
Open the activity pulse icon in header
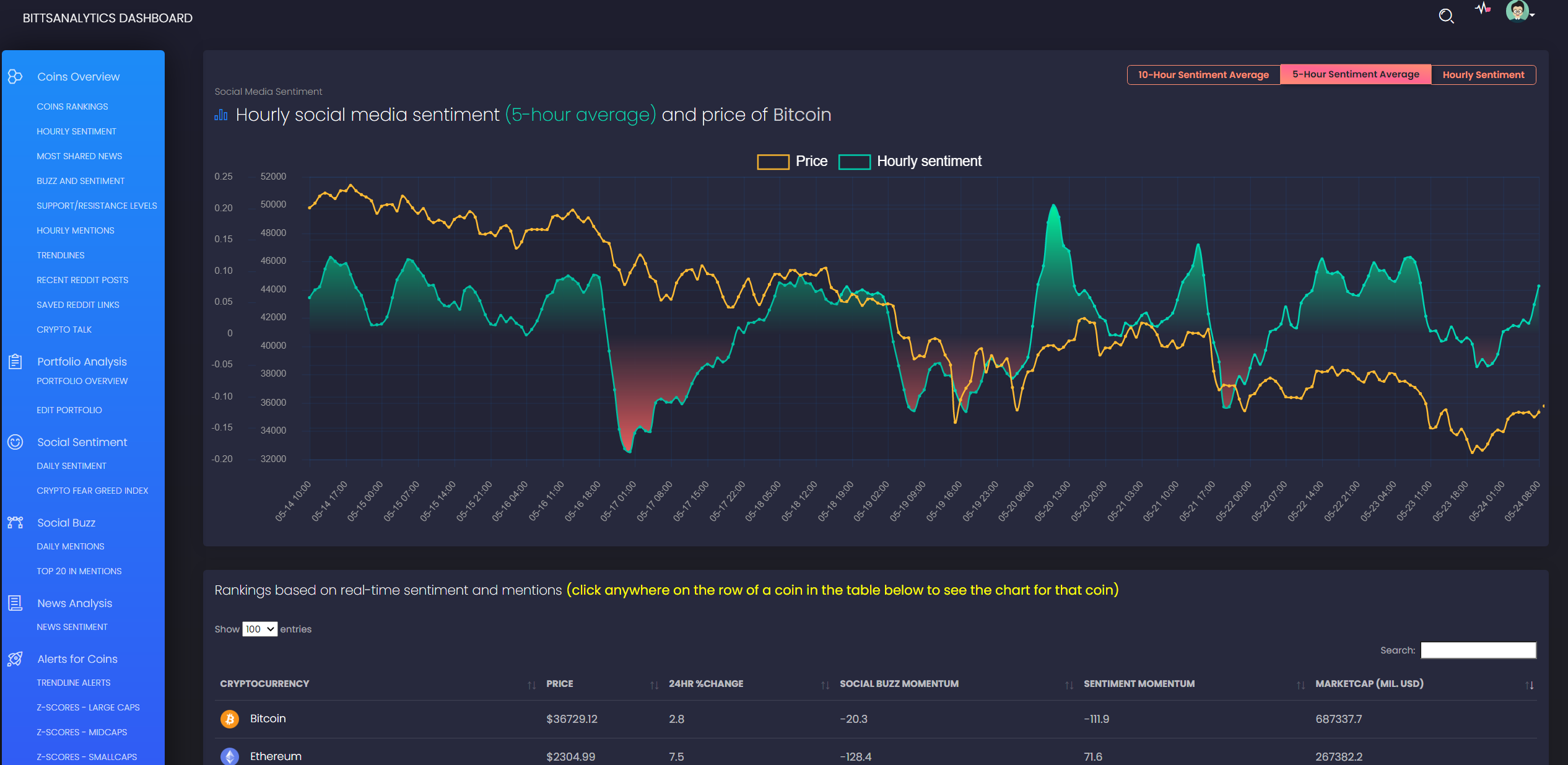click(x=1483, y=9)
